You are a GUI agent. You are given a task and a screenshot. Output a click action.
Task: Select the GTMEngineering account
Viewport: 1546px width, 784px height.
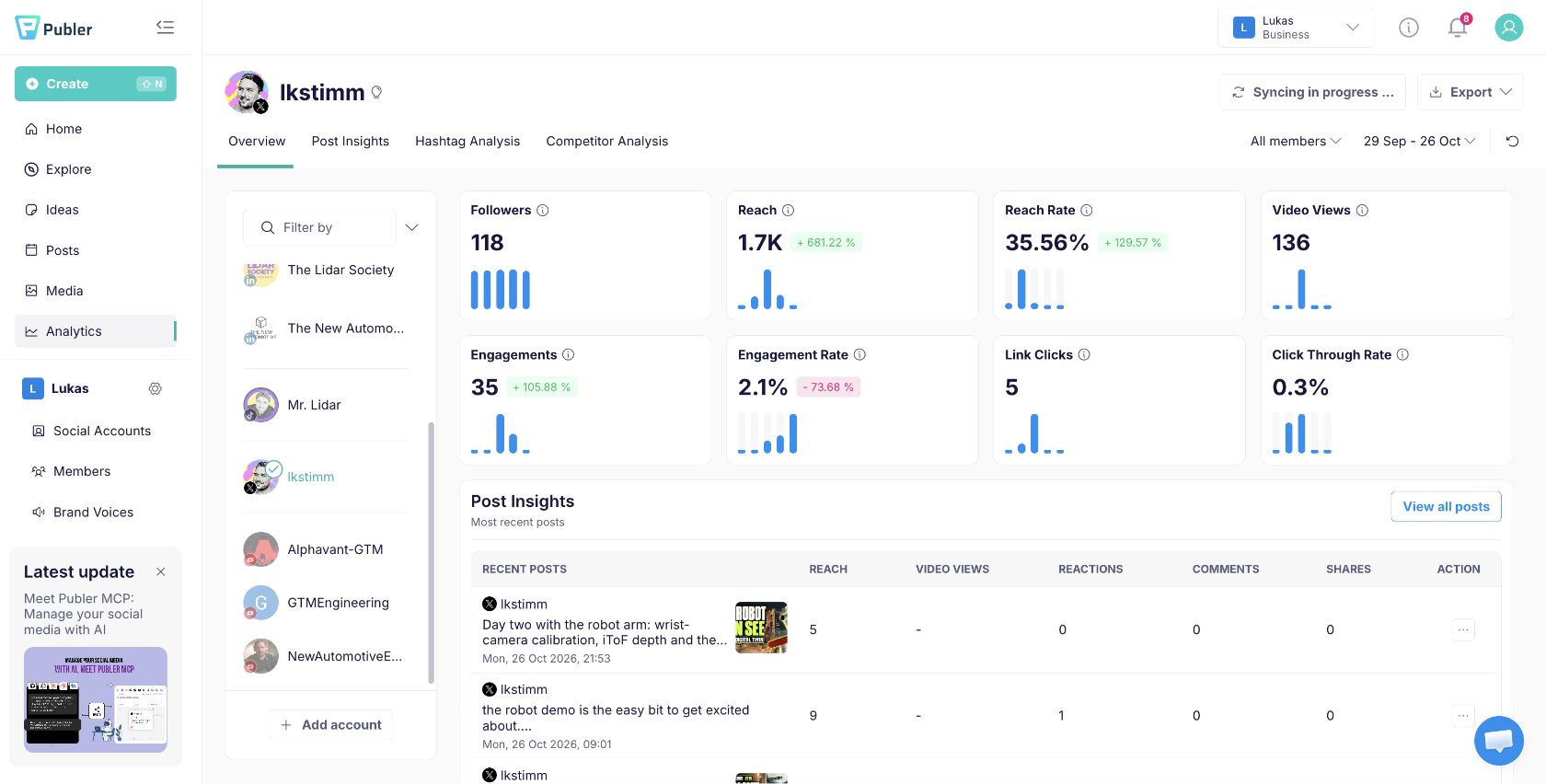326,603
